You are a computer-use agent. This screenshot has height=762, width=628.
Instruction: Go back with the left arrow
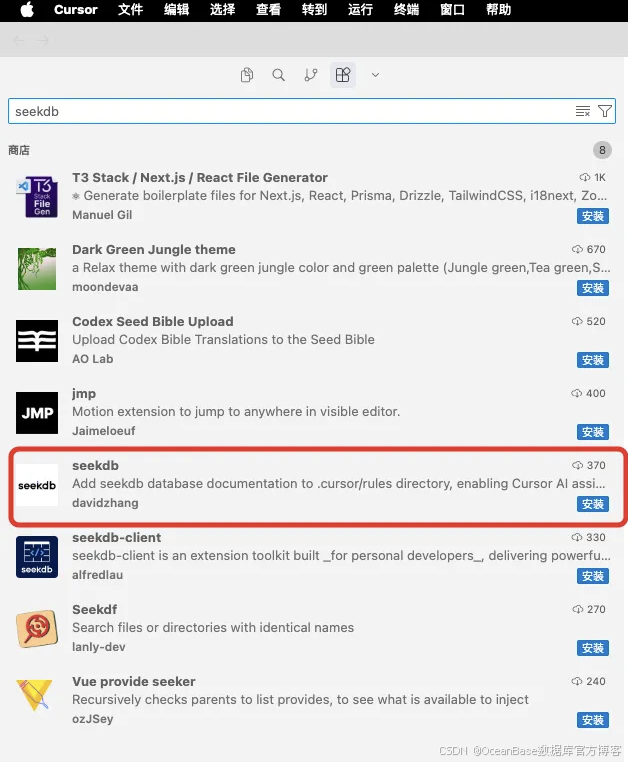(x=19, y=40)
